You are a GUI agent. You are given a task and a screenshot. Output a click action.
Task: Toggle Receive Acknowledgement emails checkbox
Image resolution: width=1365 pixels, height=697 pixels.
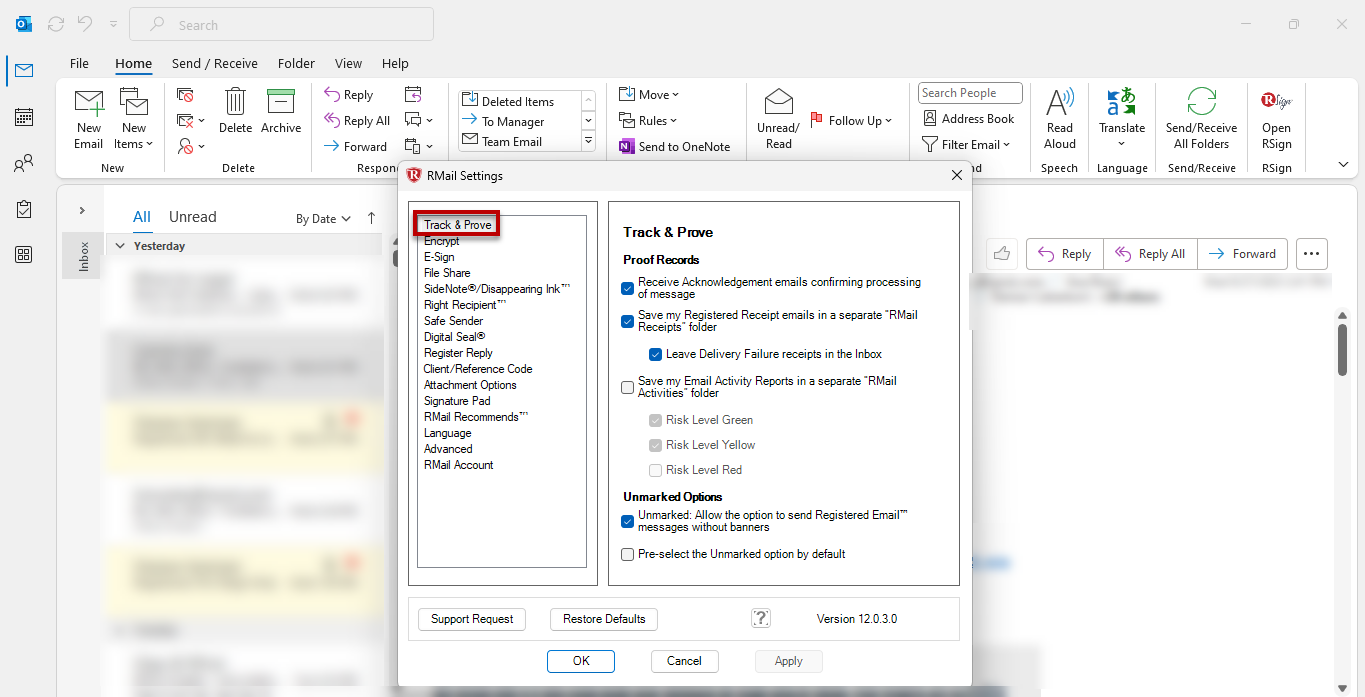tap(628, 288)
